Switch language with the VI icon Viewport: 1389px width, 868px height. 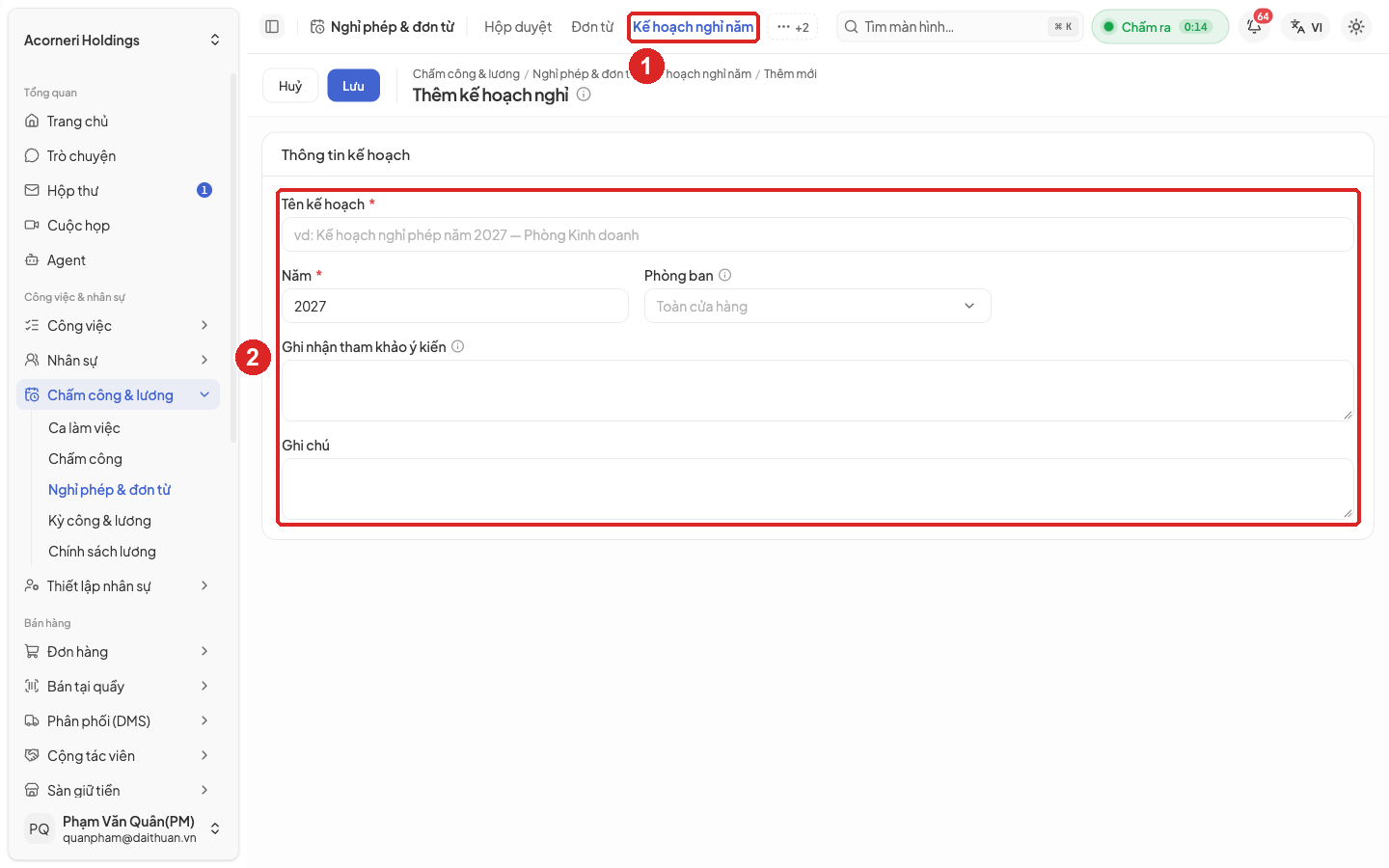coord(1307,27)
